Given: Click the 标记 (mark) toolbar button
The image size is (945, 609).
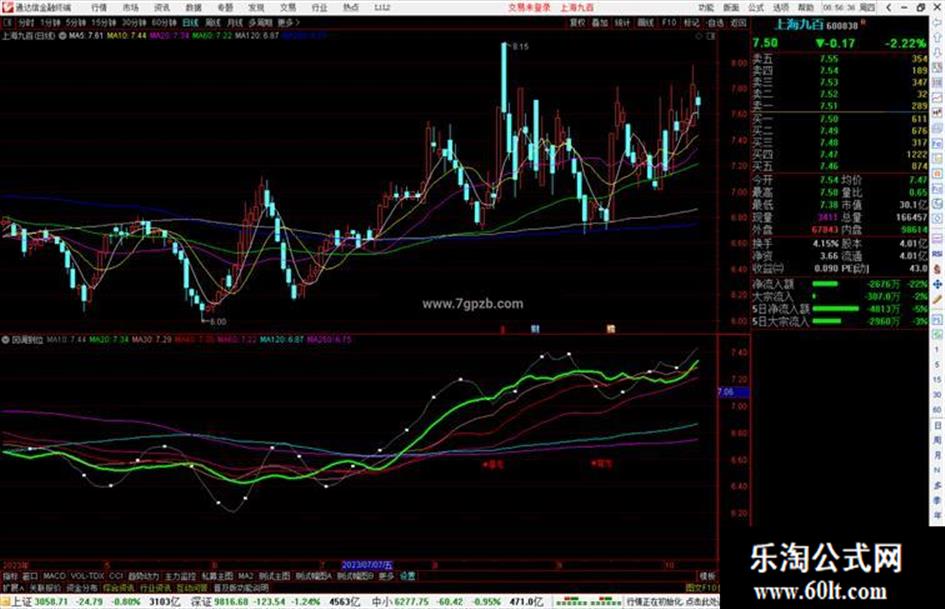Looking at the screenshot, I should [691, 23].
